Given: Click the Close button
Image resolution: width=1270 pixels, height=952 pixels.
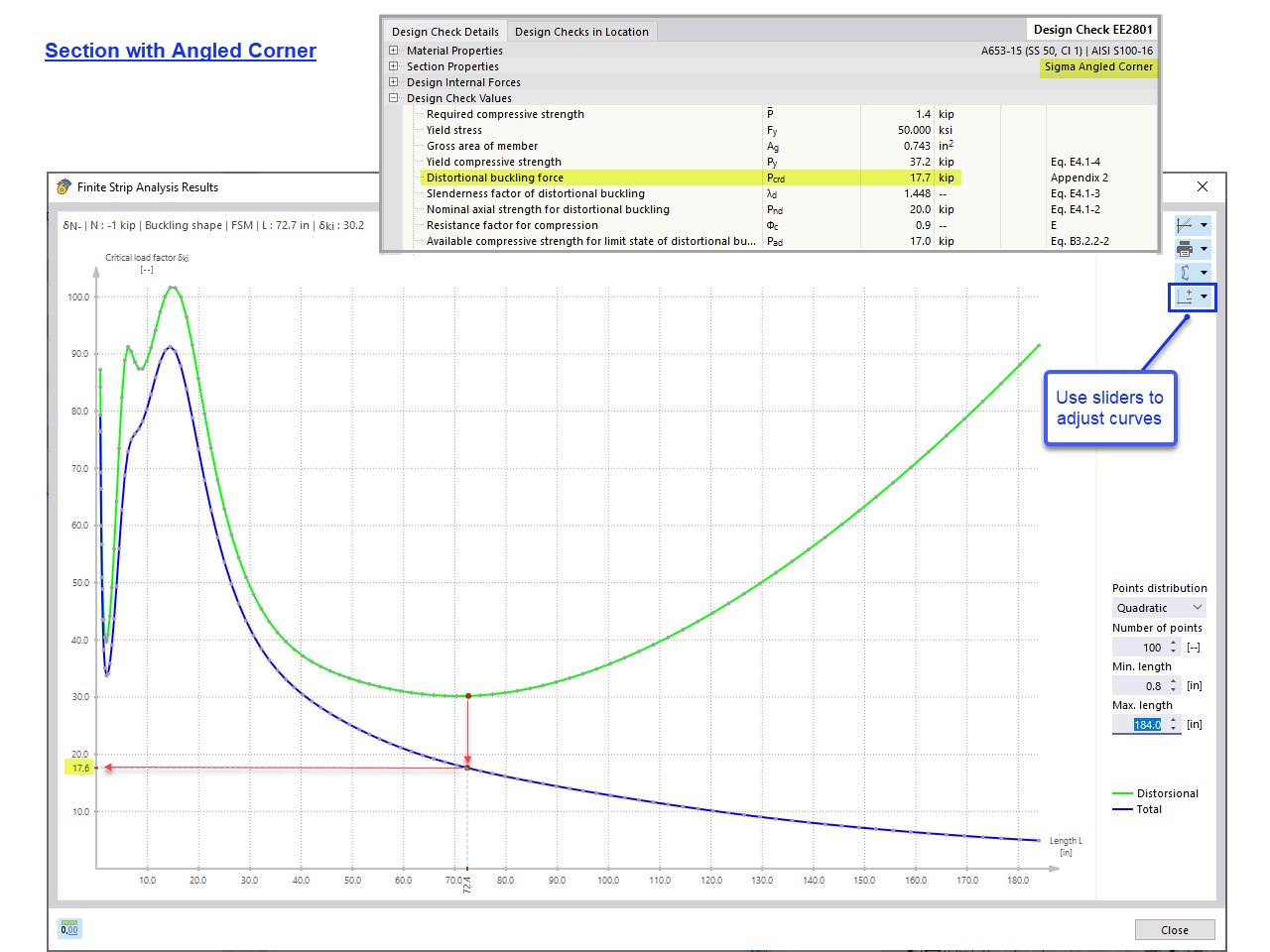Looking at the screenshot, I should click(x=1175, y=929).
